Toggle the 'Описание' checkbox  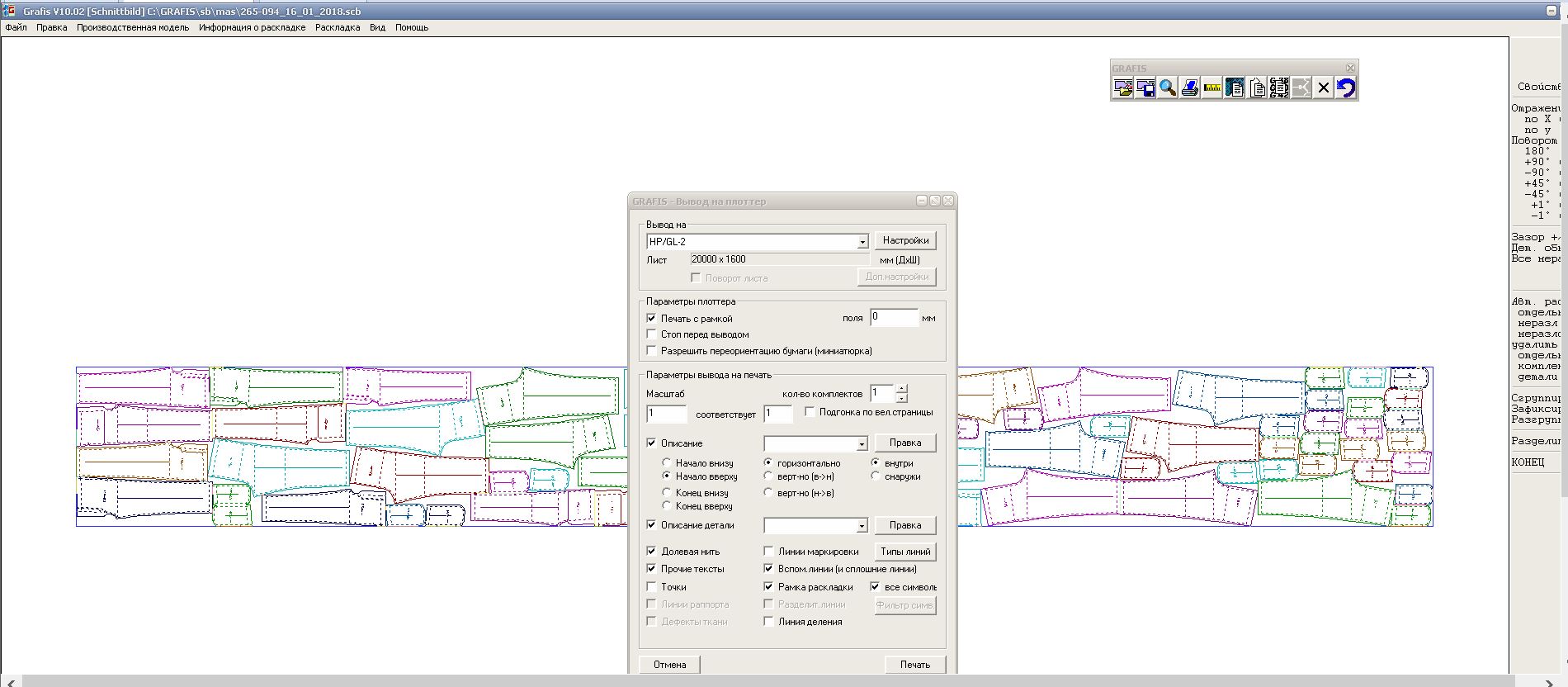coord(651,443)
